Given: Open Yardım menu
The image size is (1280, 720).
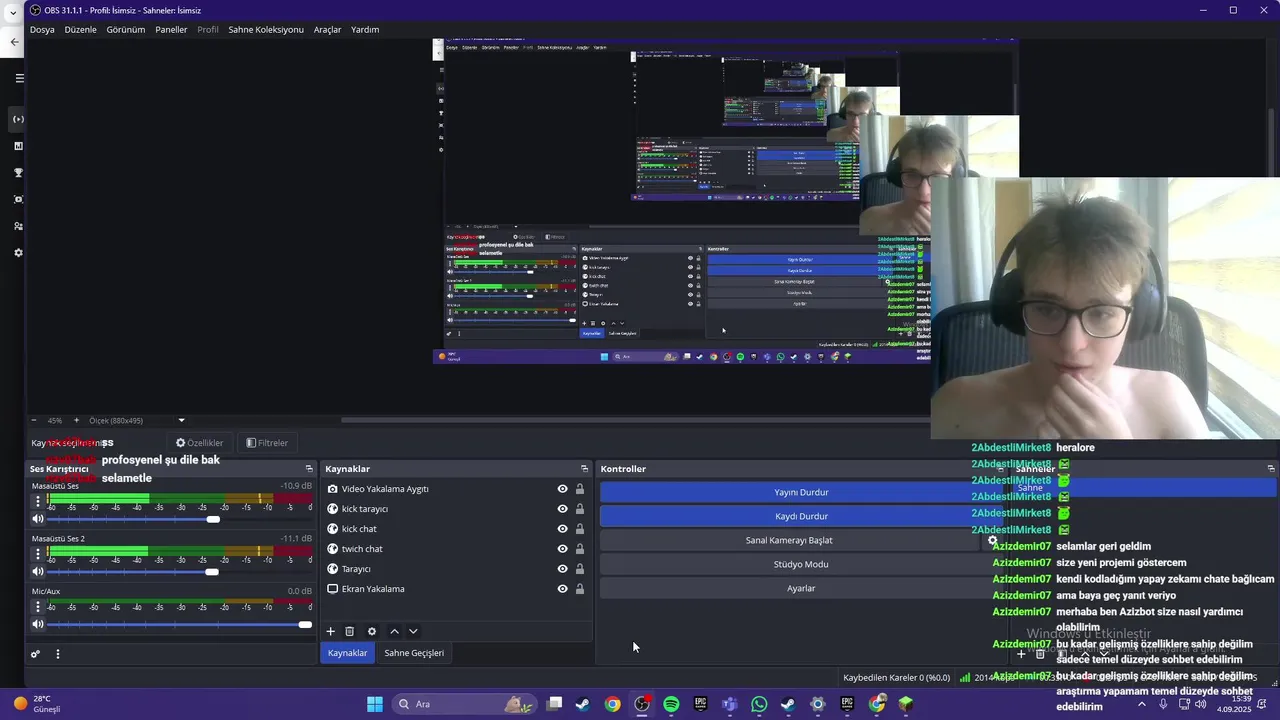Looking at the screenshot, I should 365,30.
